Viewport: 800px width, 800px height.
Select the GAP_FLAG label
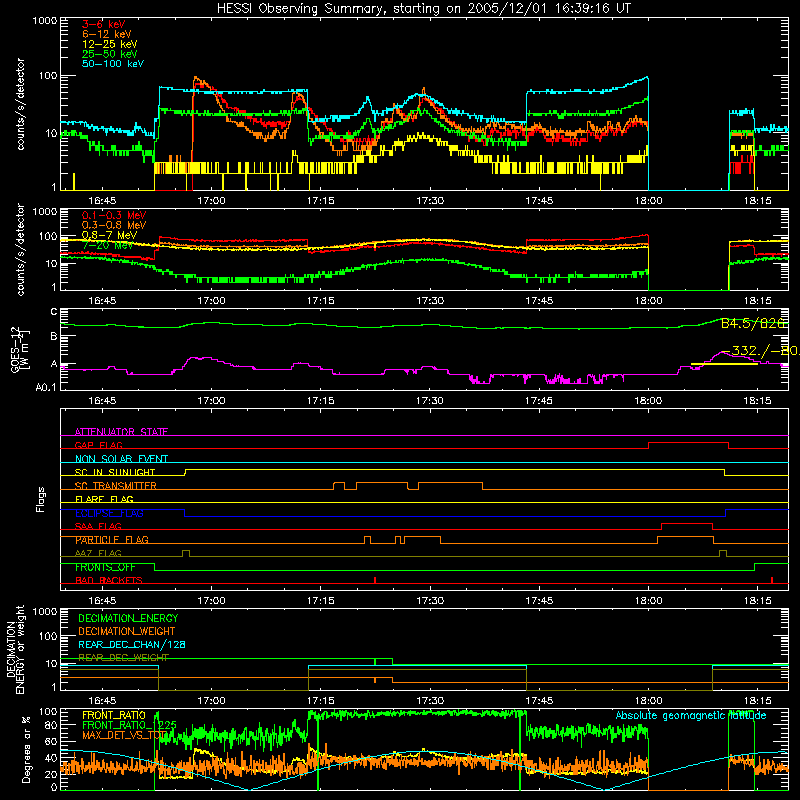pos(98,445)
